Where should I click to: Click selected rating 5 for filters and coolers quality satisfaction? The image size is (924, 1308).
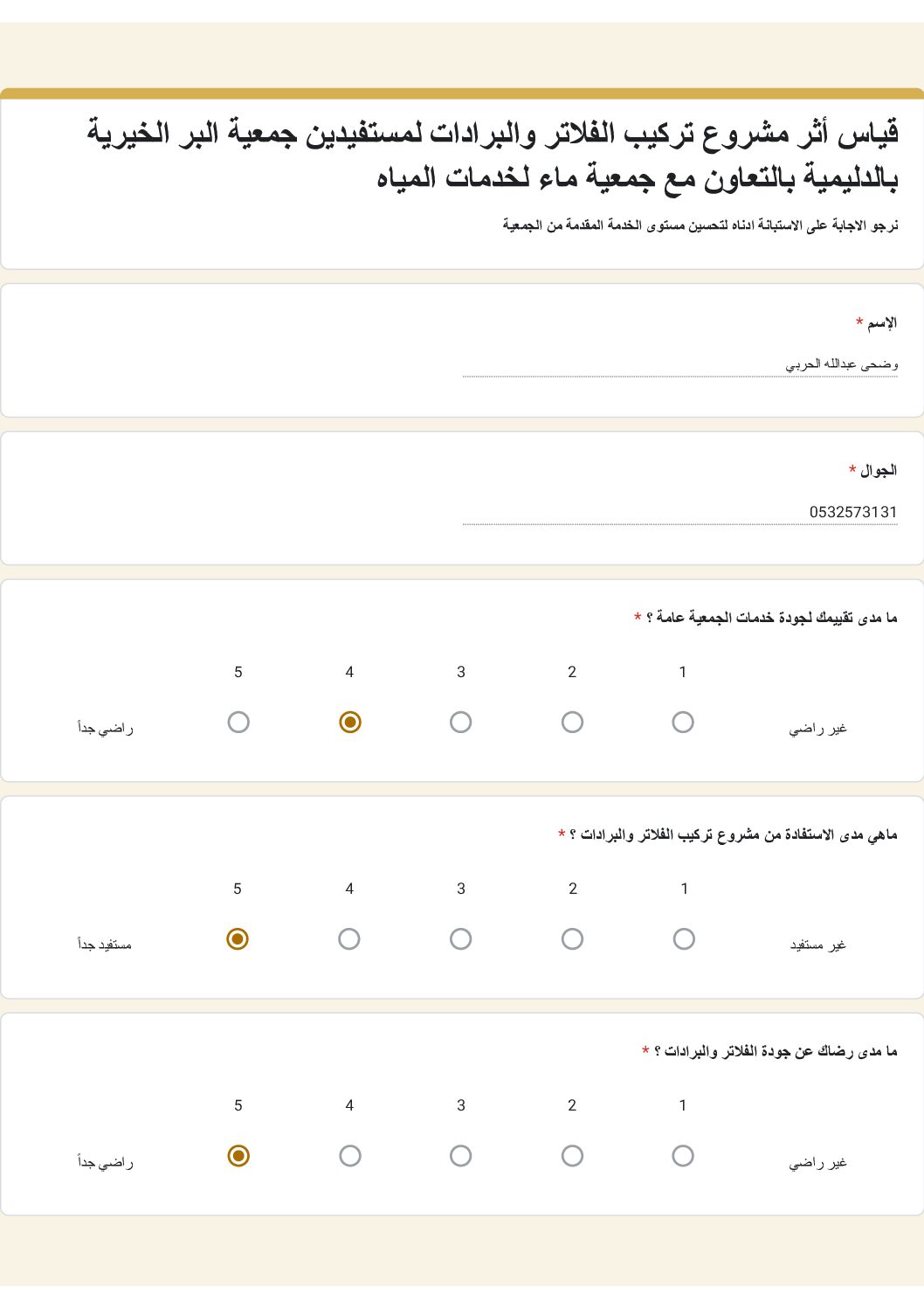point(238,1156)
